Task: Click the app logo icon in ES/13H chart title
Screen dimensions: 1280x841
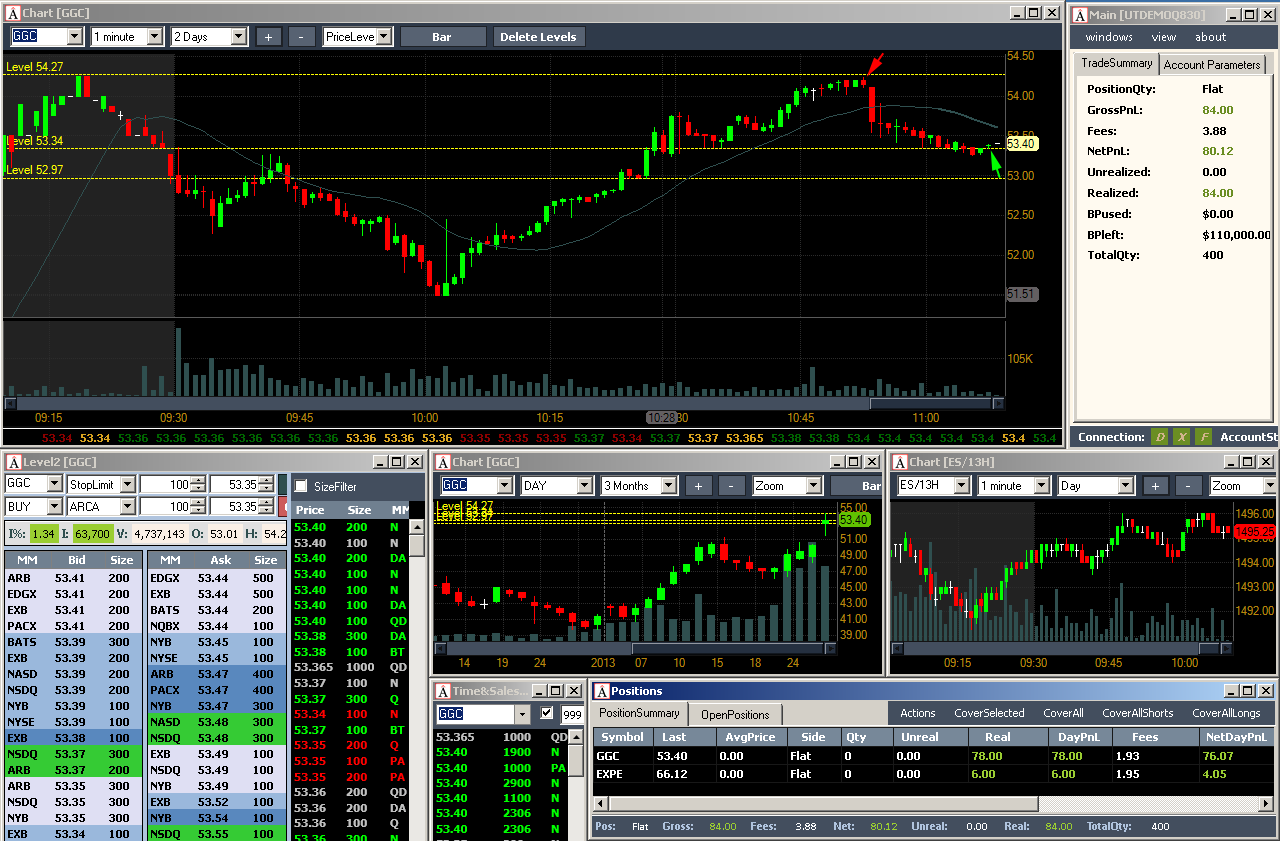Action: tap(899, 462)
